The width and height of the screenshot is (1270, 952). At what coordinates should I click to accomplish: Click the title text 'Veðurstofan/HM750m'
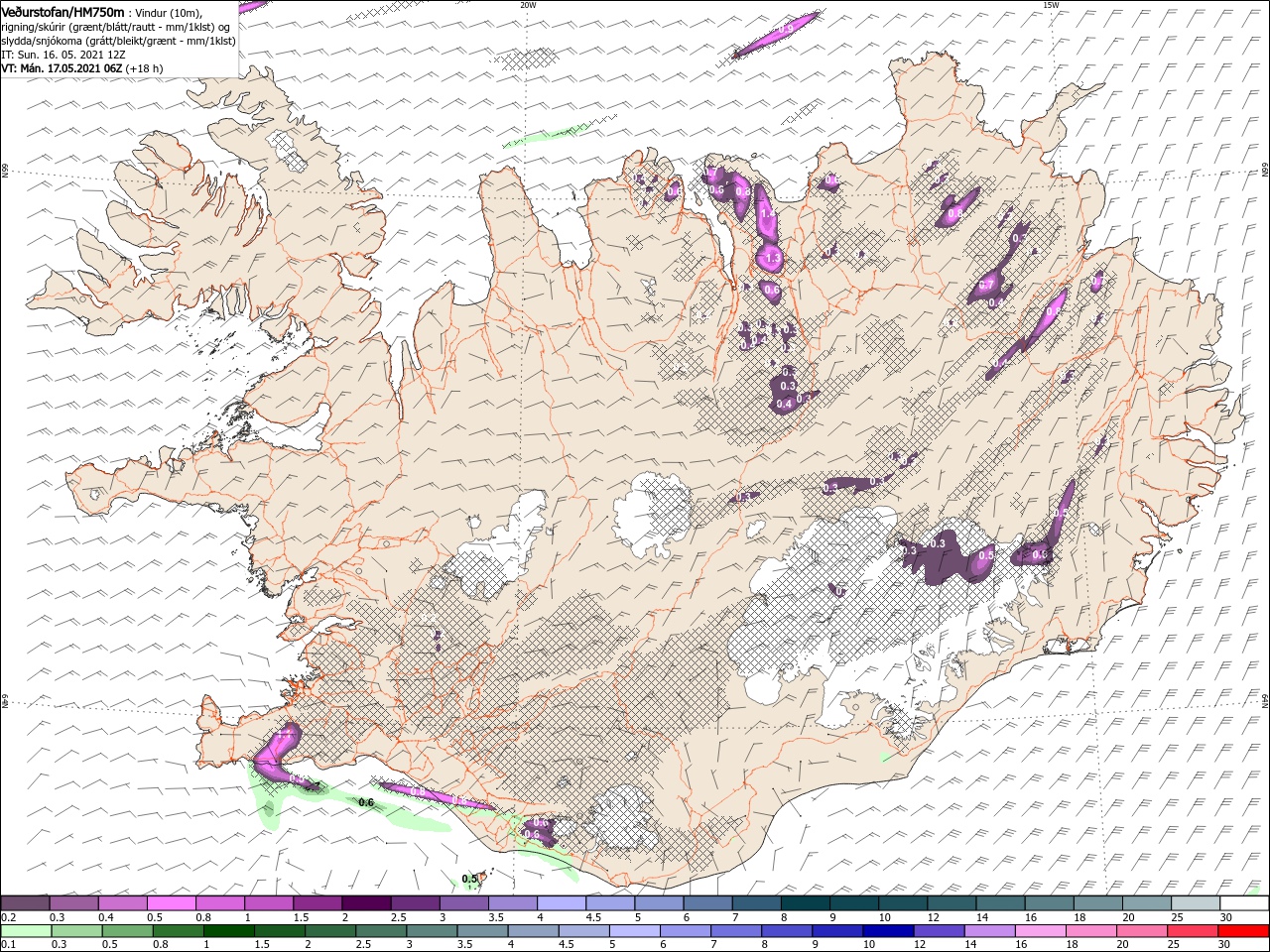(63, 11)
